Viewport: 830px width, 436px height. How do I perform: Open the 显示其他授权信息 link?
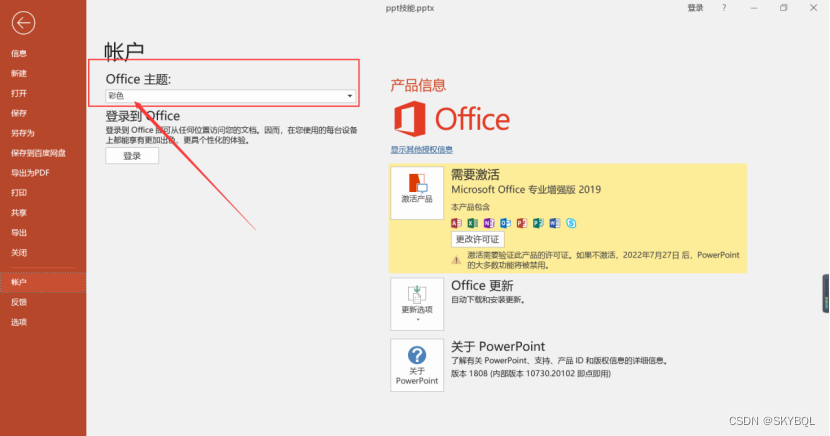pos(422,150)
